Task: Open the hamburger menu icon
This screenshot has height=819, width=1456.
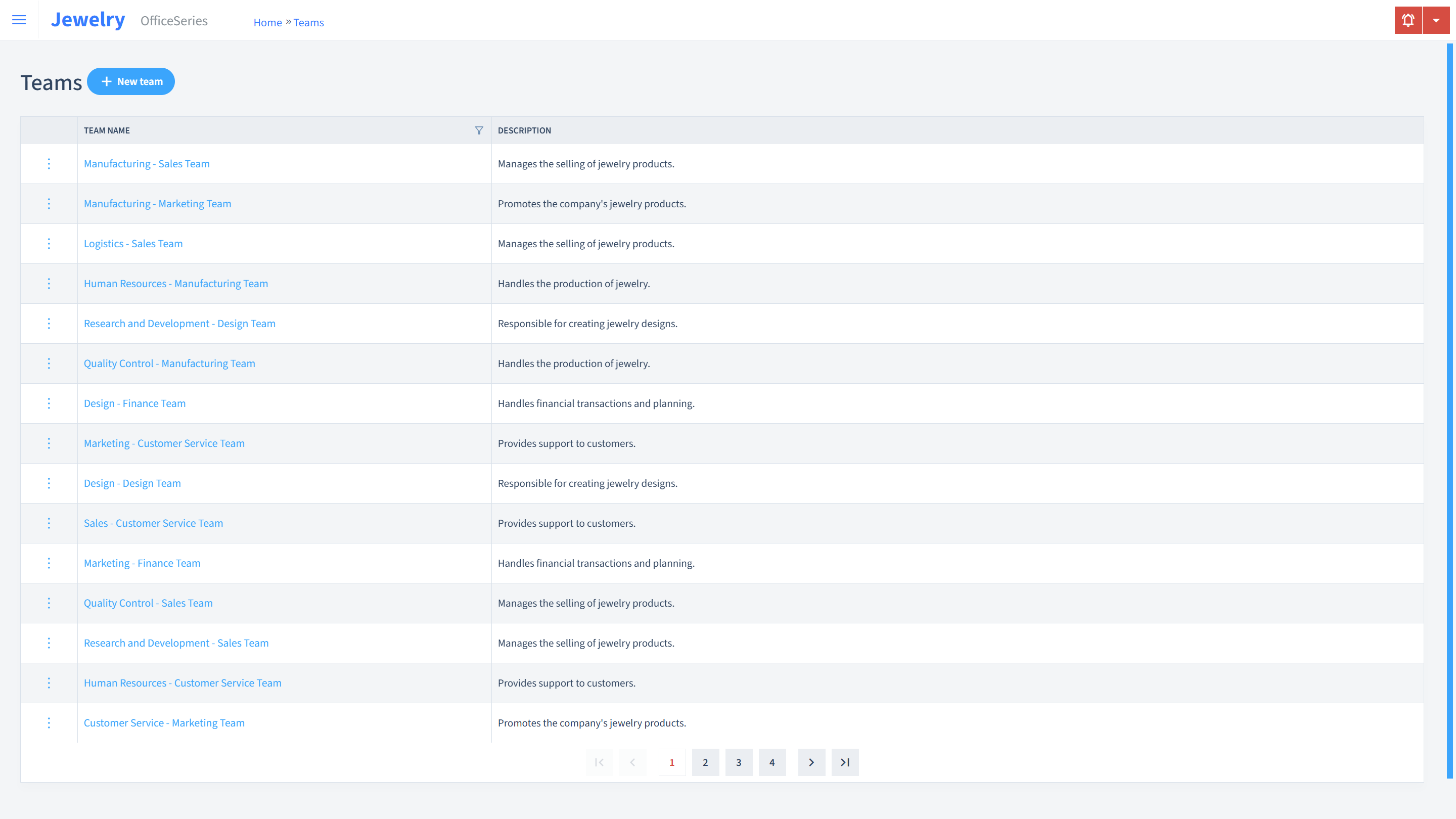Action: pos(19,20)
